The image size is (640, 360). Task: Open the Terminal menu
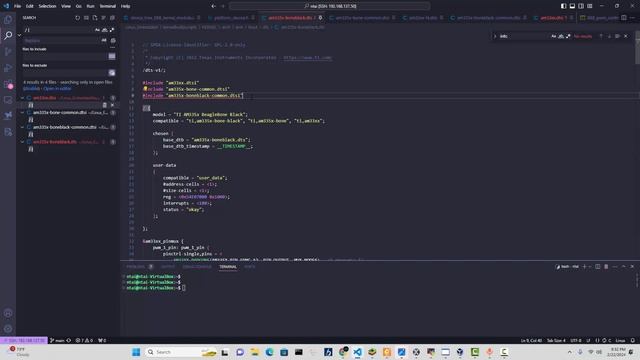[x=108, y=6]
